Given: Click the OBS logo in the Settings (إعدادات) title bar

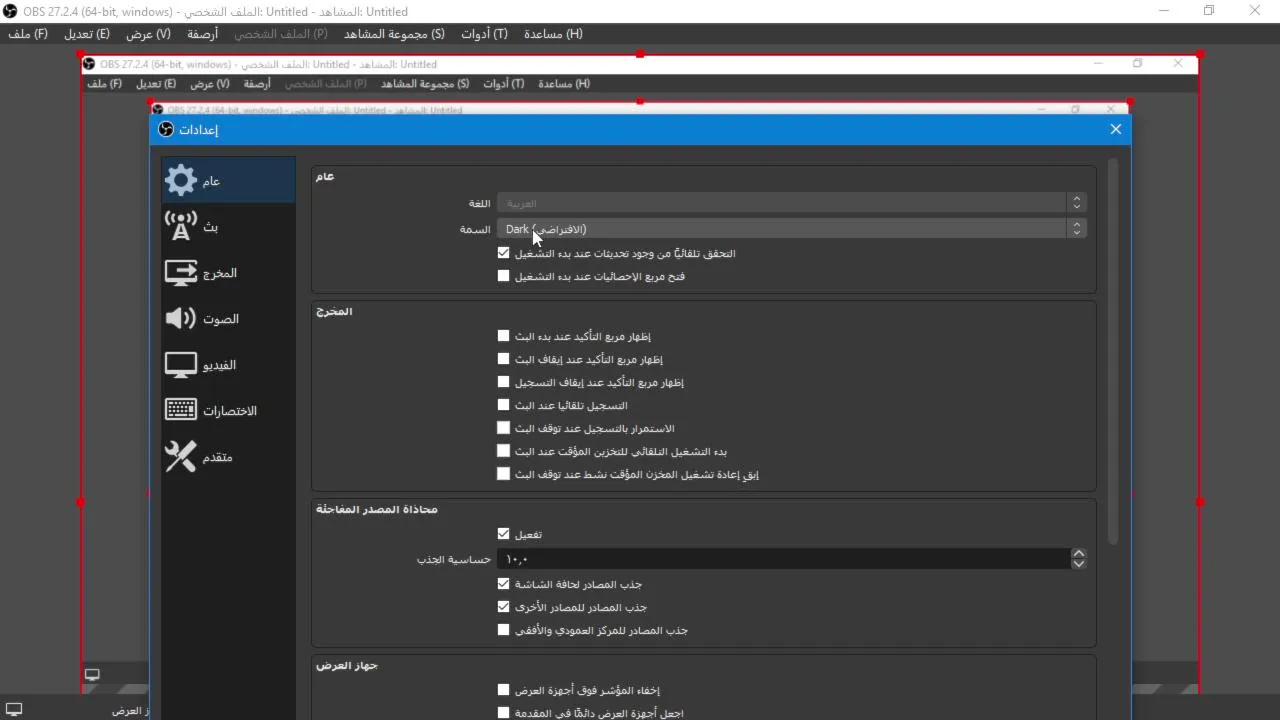Looking at the screenshot, I should pos(166,129).
